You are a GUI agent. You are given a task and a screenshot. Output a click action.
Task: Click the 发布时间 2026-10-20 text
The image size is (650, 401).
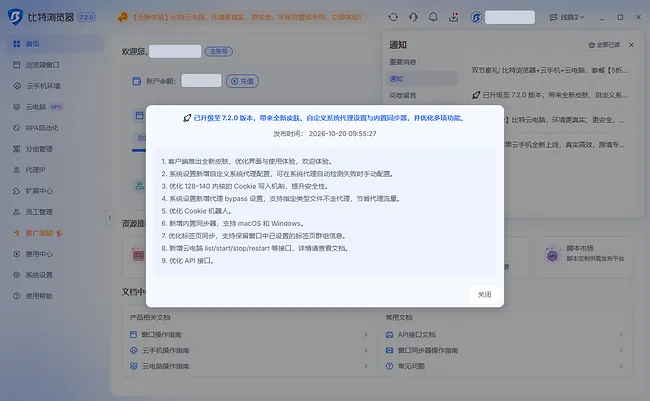point(325,134)
